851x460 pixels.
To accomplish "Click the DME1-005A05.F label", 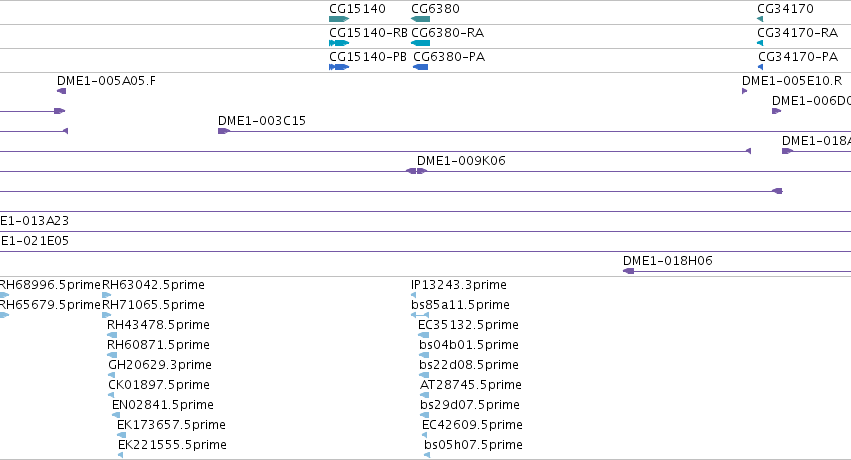I will [x=106, y=81].
